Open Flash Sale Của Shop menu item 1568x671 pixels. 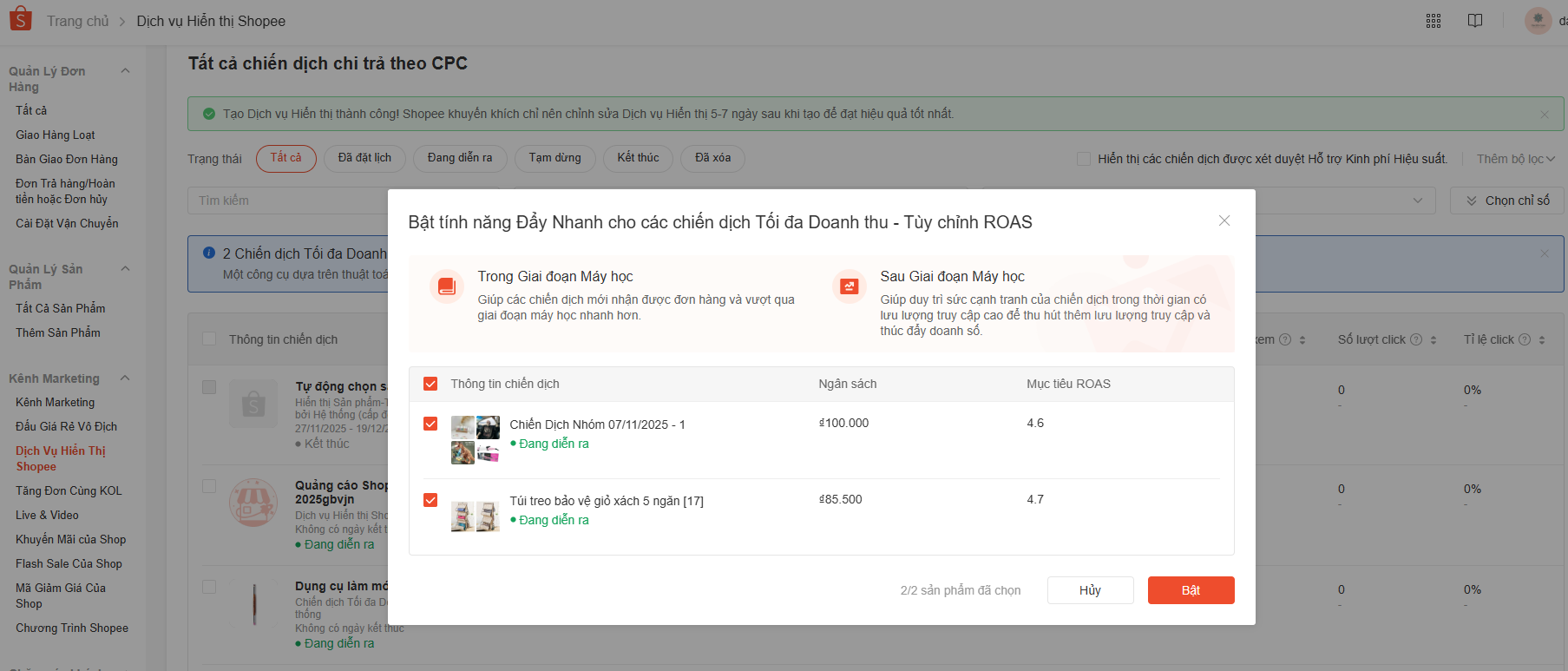coord(69,563)
